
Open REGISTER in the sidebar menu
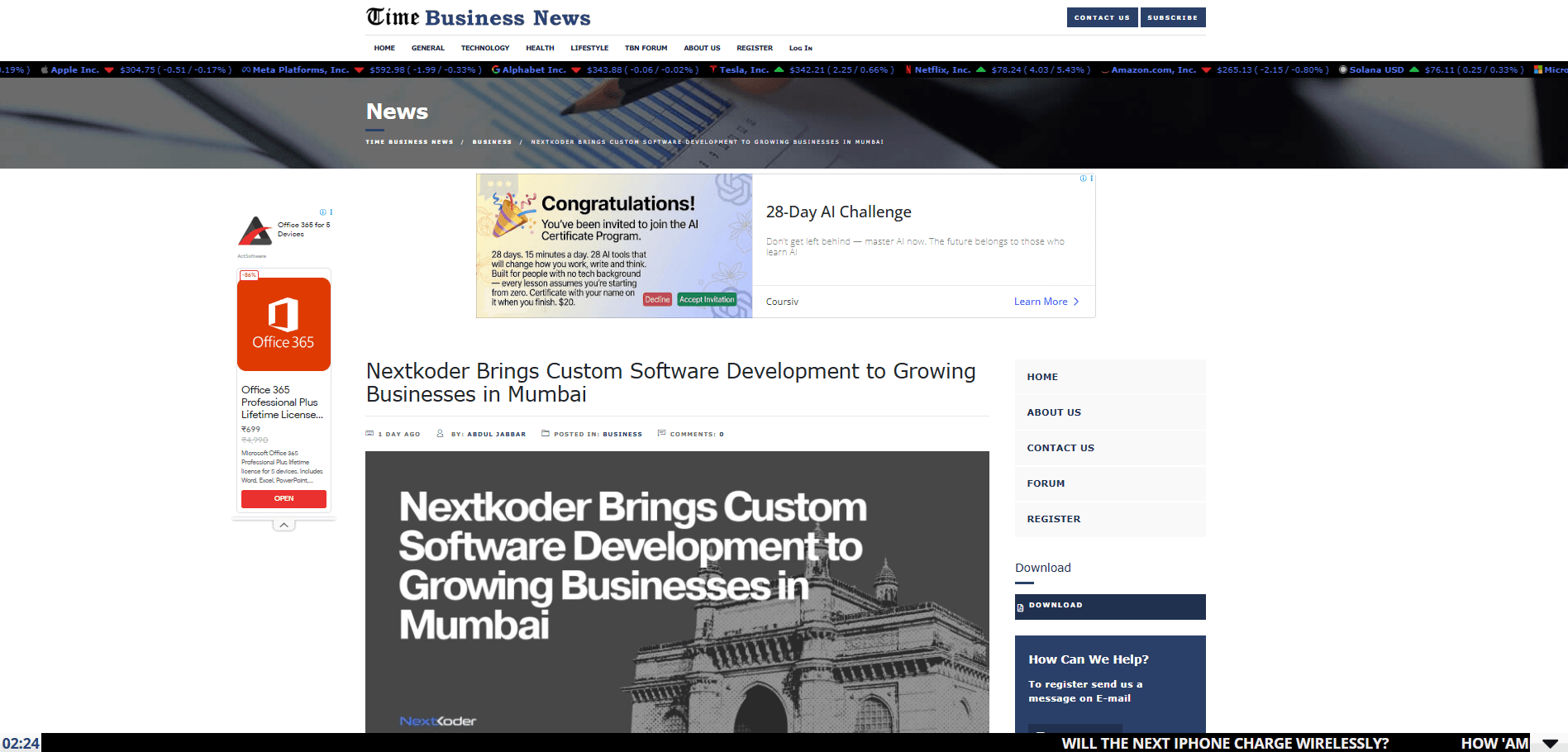click(1110, 519)
